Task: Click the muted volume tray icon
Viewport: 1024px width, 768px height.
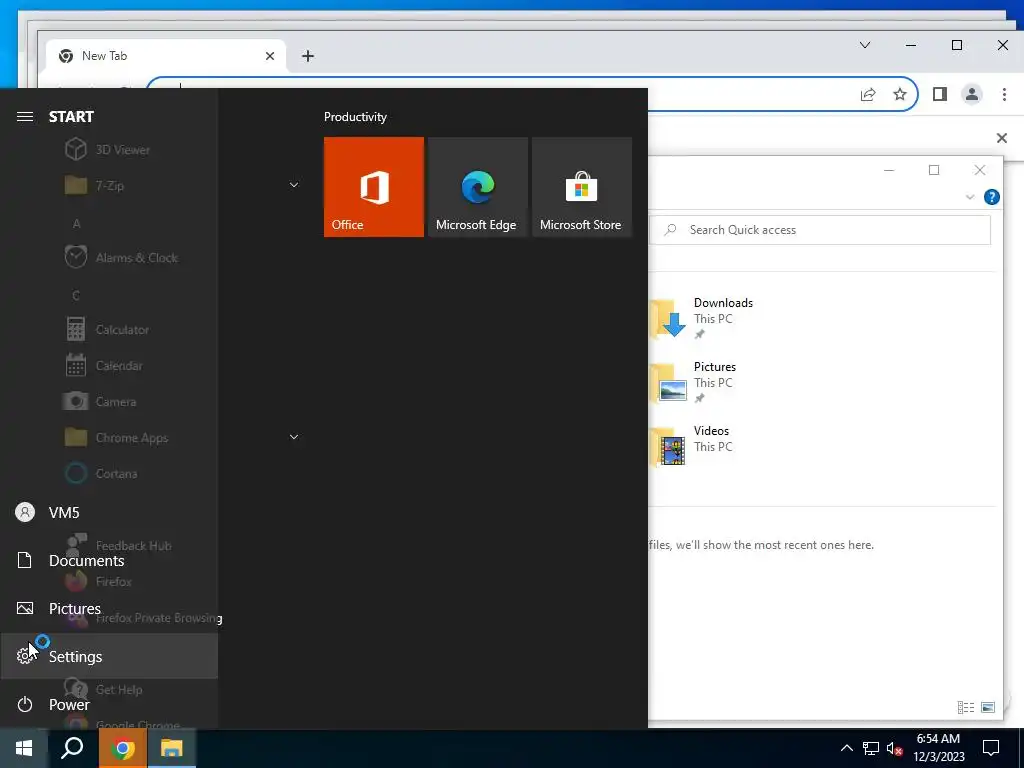Action: click(x=895, y=748)
